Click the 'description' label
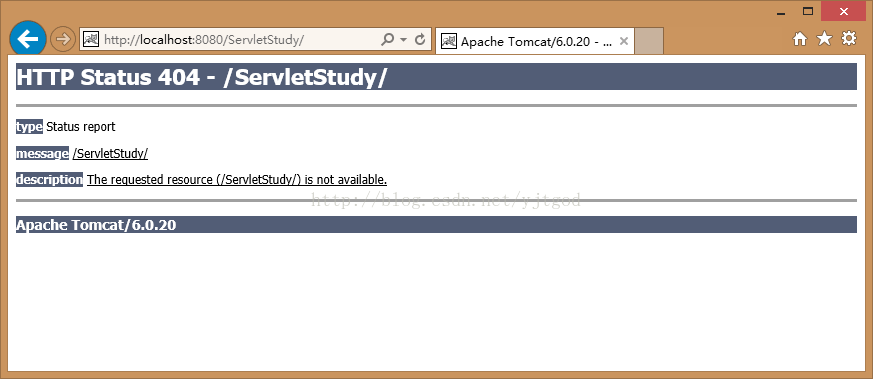Image resolution: width=873 pixels, height=379 pixels. [50, 179]
